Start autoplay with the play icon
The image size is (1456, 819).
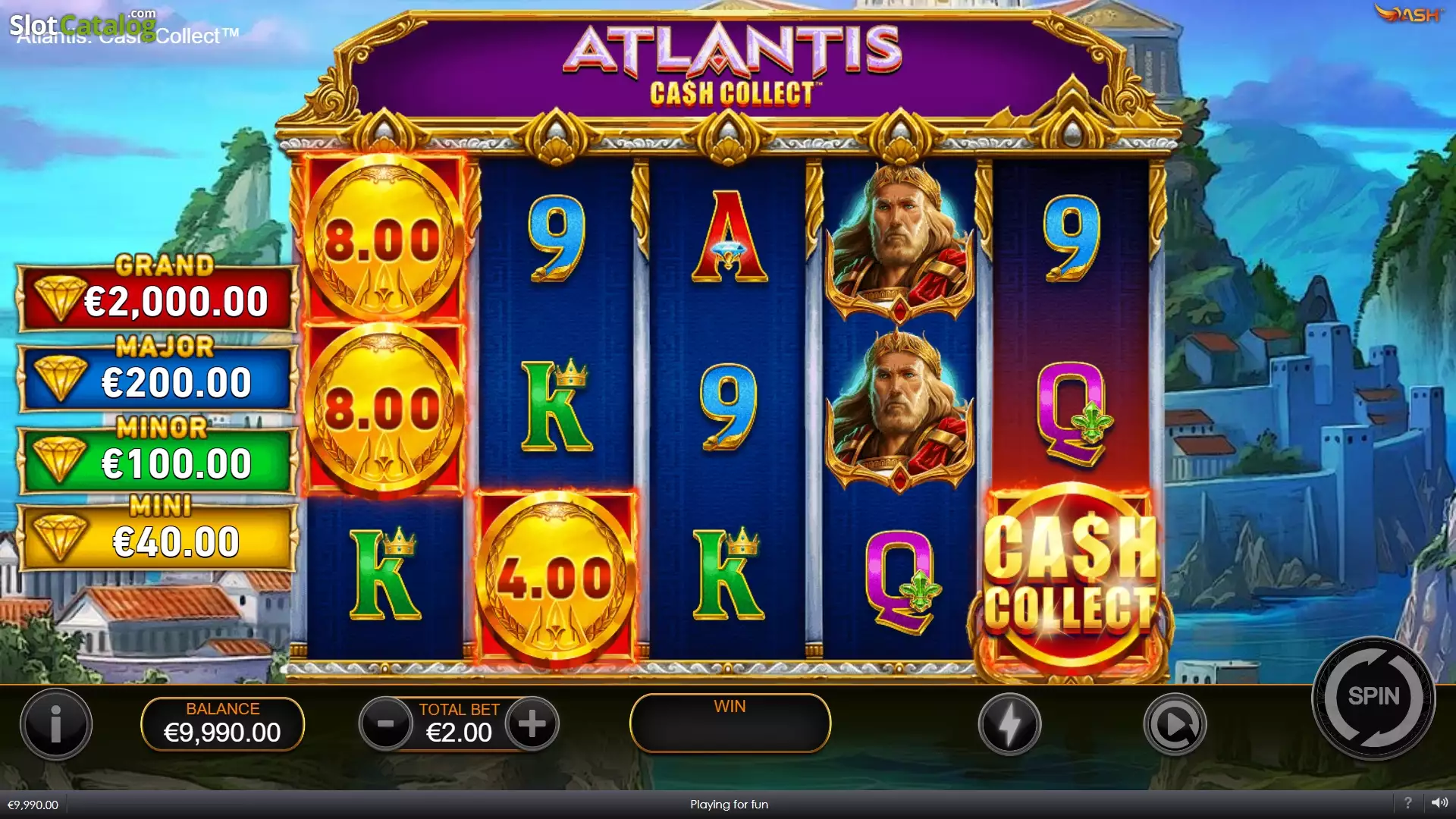coord(1175,724)
